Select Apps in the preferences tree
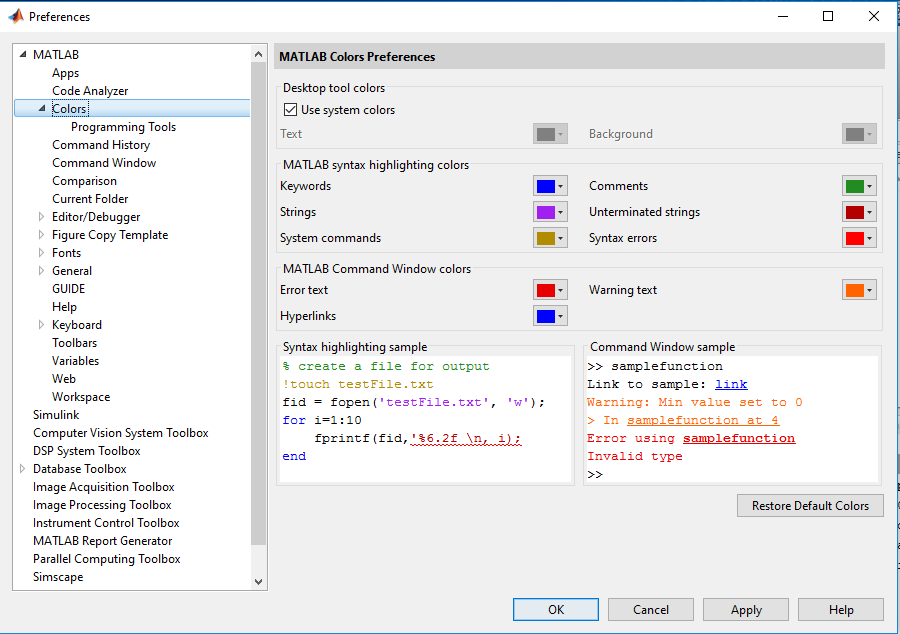 [x=65, y=73]
